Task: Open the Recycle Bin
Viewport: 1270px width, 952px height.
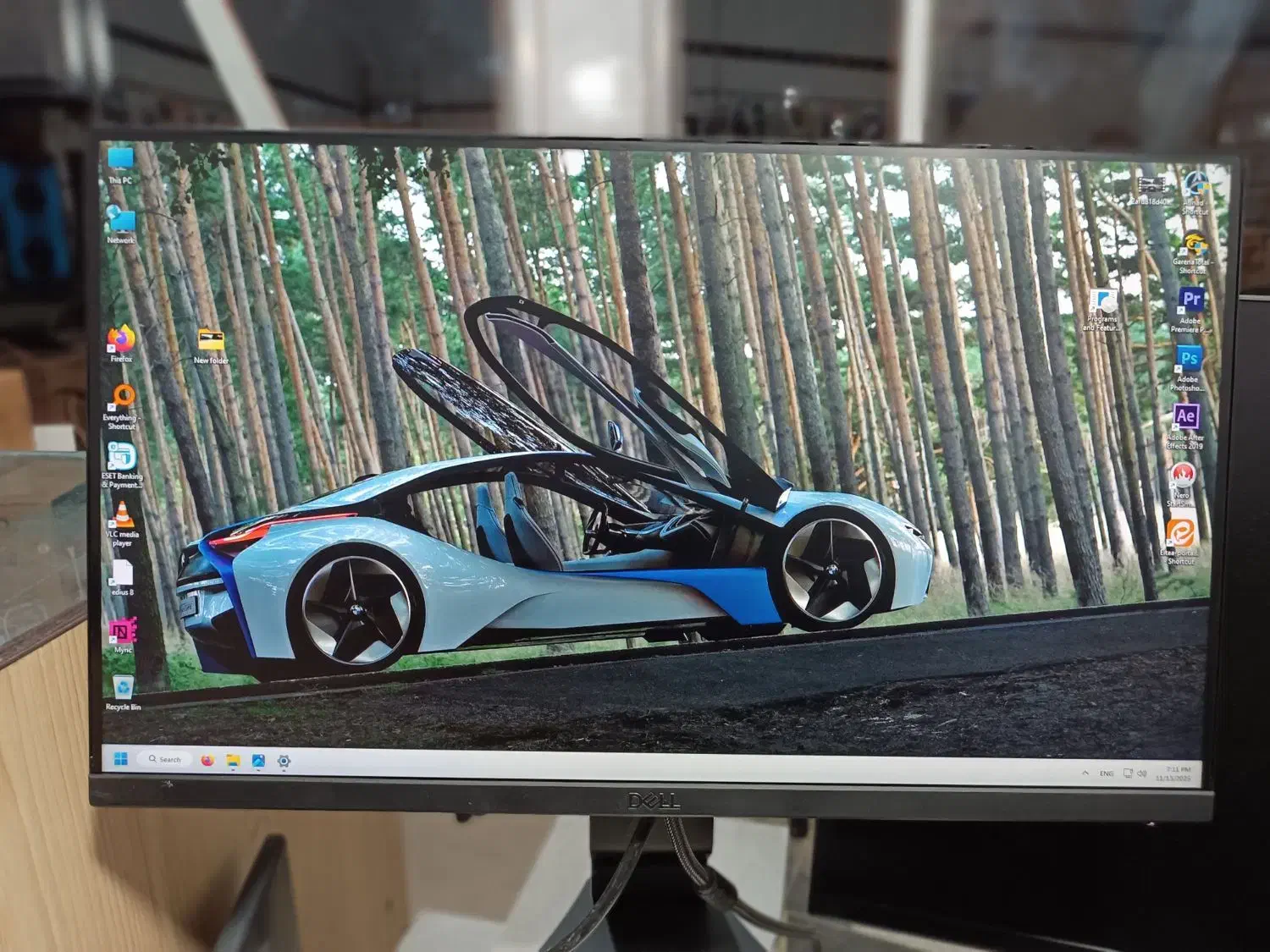Action: (x=124, y=693)
